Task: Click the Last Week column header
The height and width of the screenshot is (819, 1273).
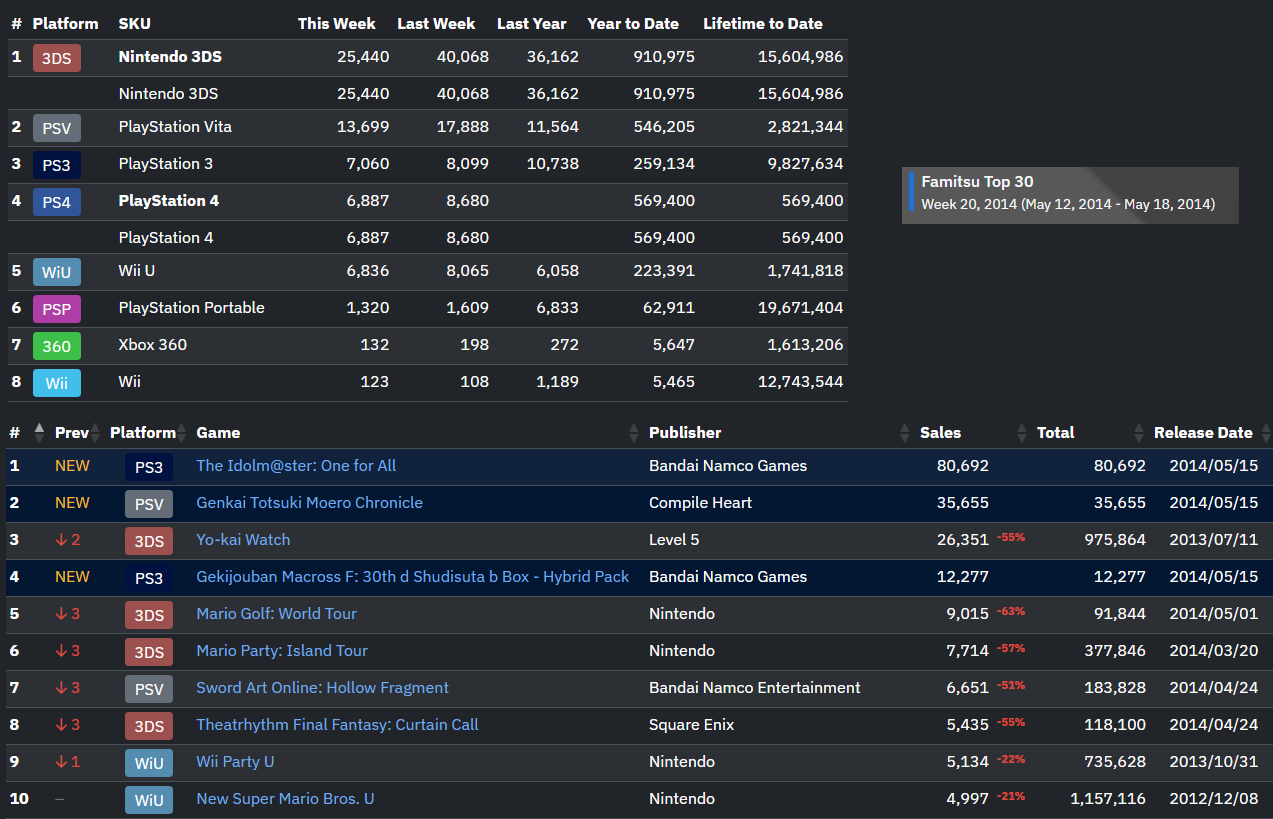Action: click(436, 24)
